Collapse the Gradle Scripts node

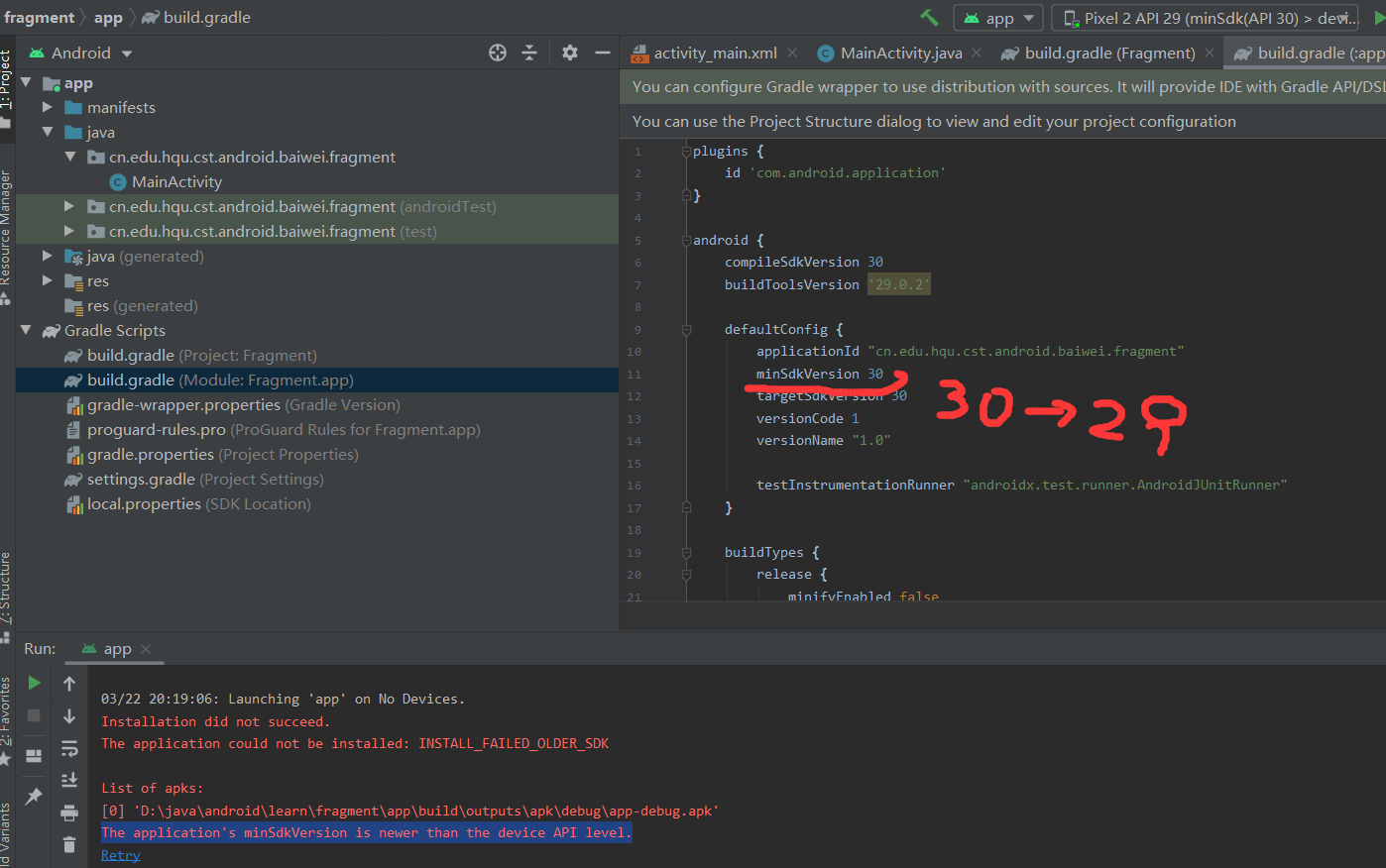(x=27, y=330)
